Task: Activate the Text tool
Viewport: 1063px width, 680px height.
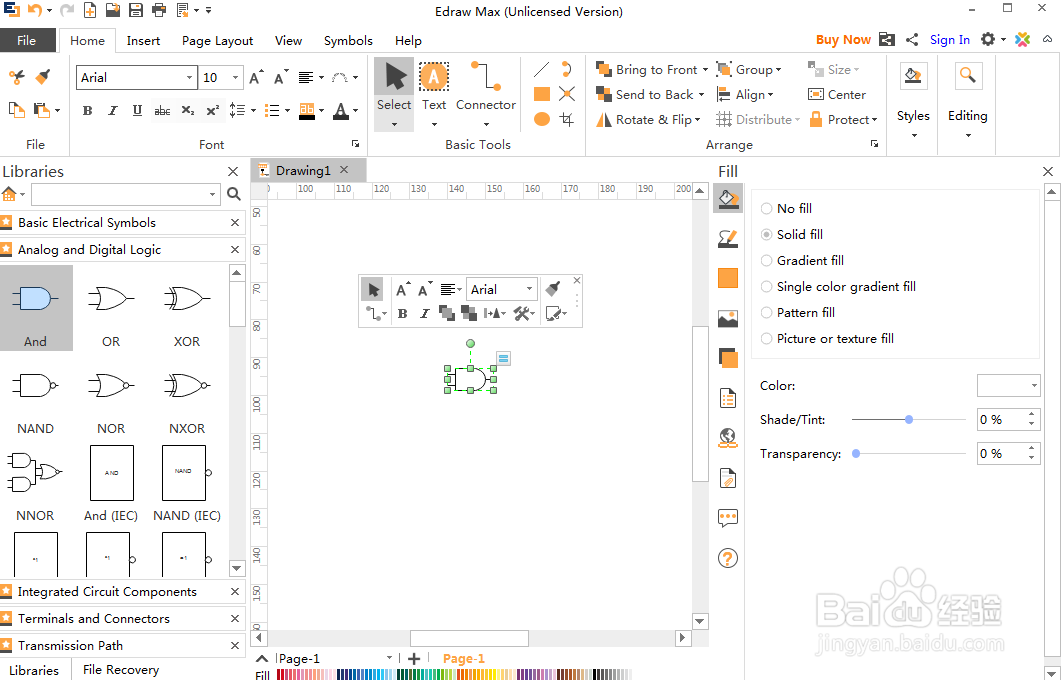Action: [x=434, y=94]
